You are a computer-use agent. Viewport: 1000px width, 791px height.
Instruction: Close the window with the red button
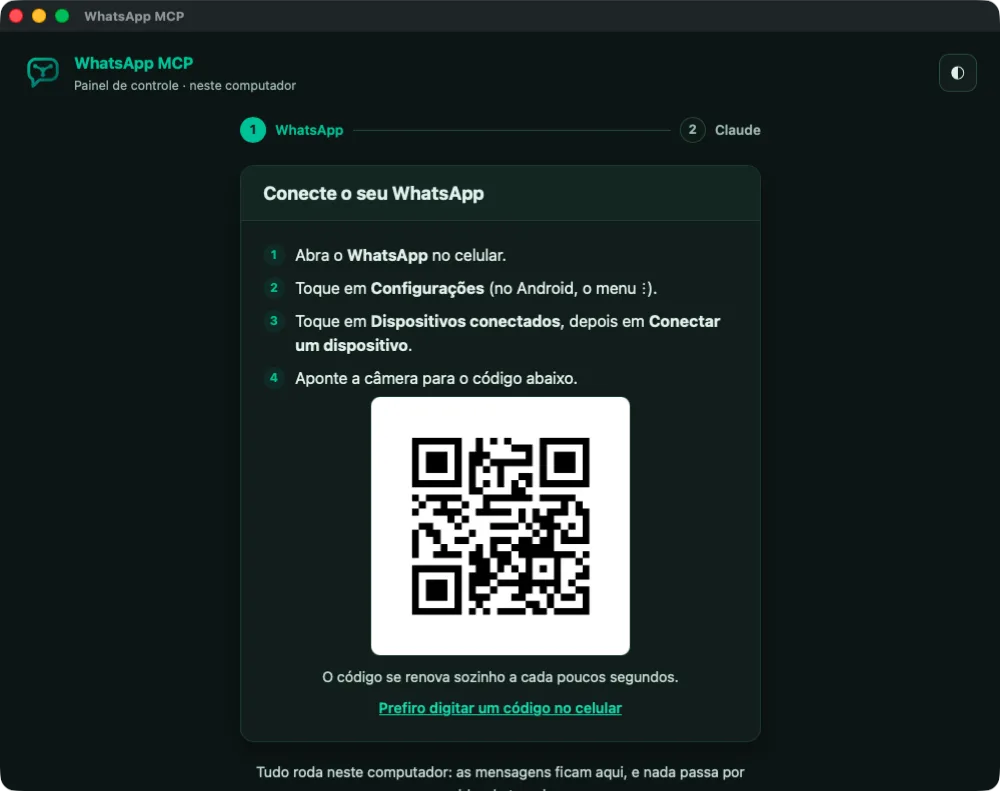pos(16,16)
